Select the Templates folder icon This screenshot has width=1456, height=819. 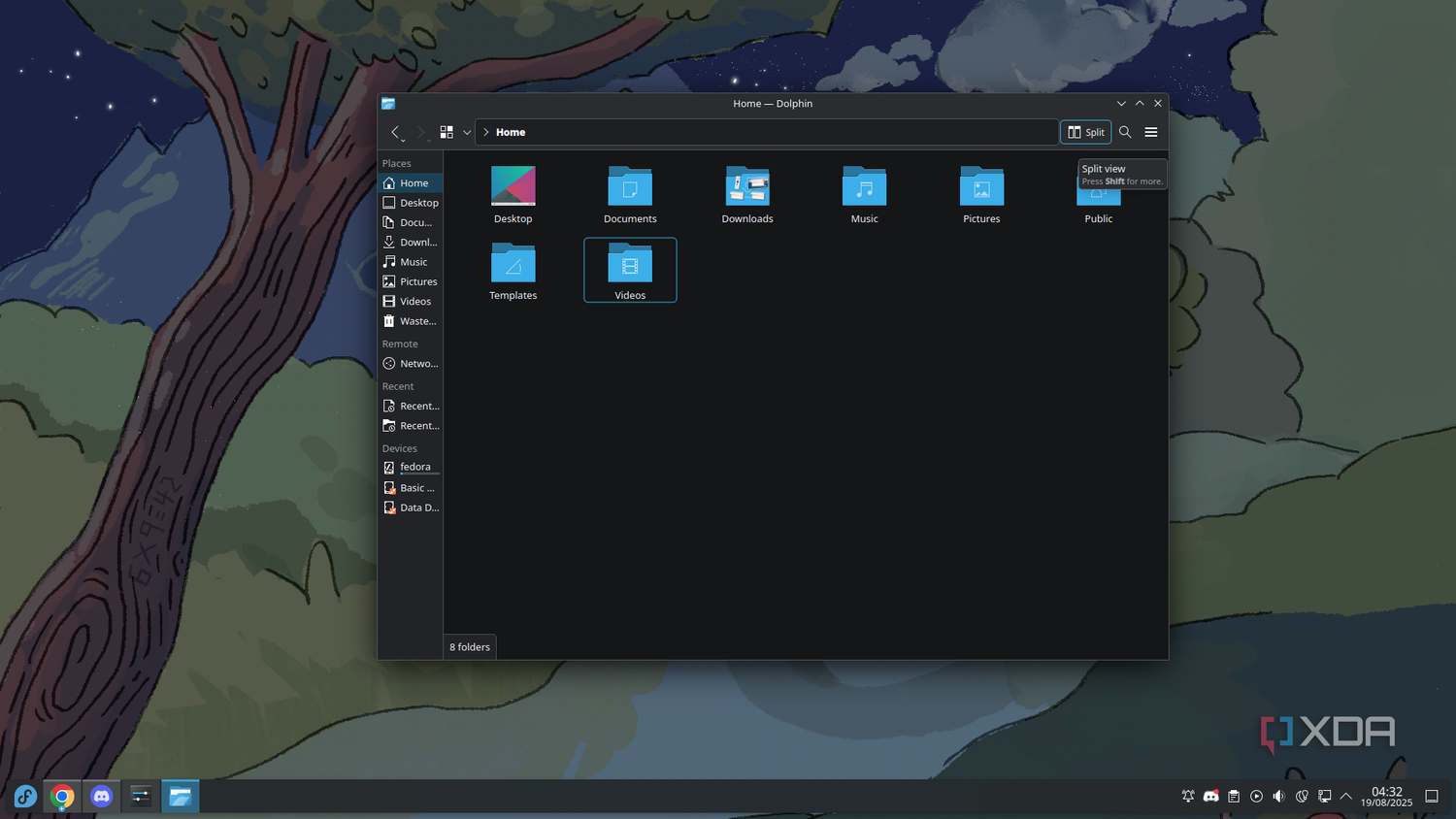[x=513, y=263]
